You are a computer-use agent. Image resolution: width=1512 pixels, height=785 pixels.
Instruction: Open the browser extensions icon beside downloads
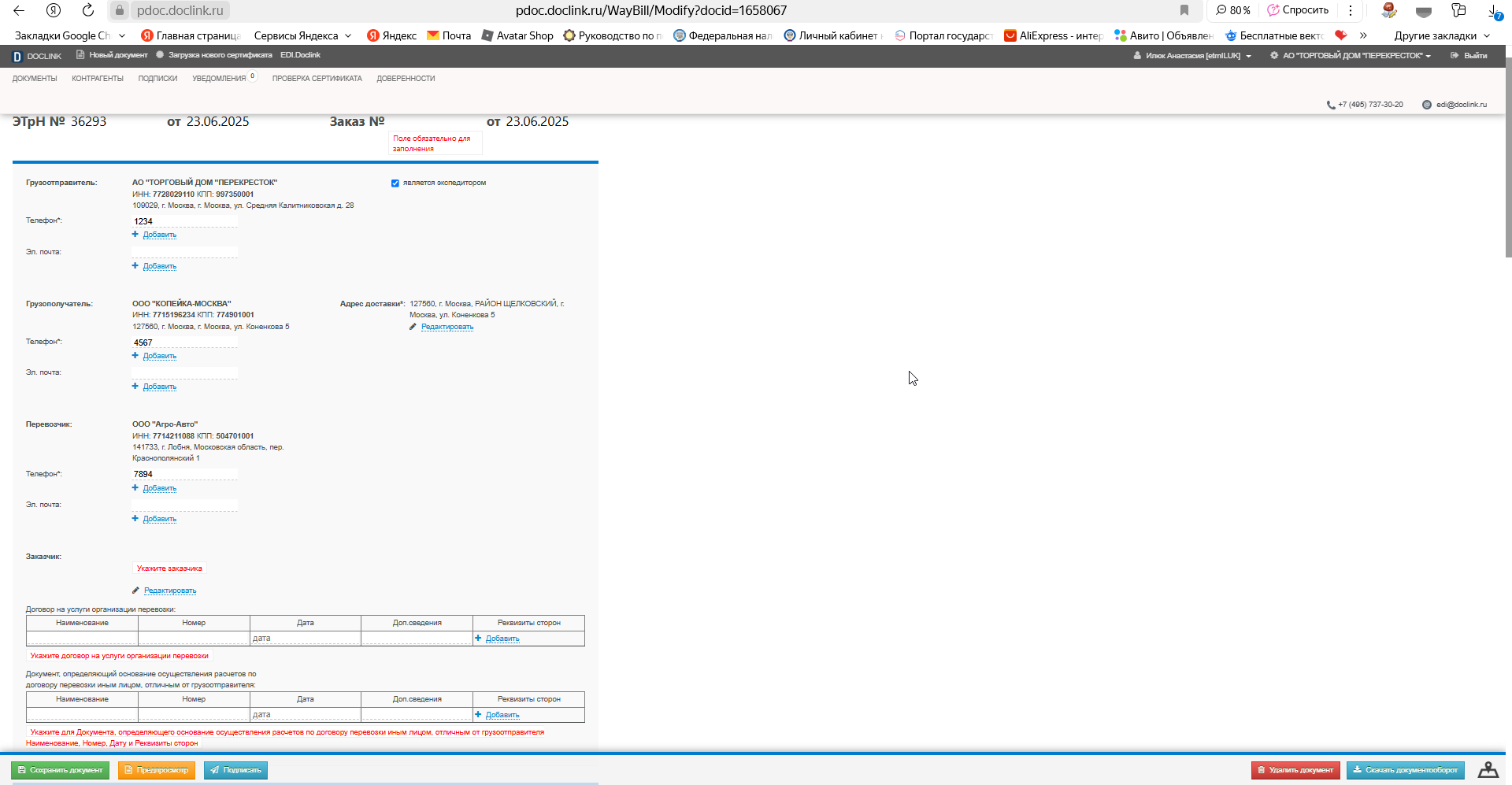click(1458, 10)
